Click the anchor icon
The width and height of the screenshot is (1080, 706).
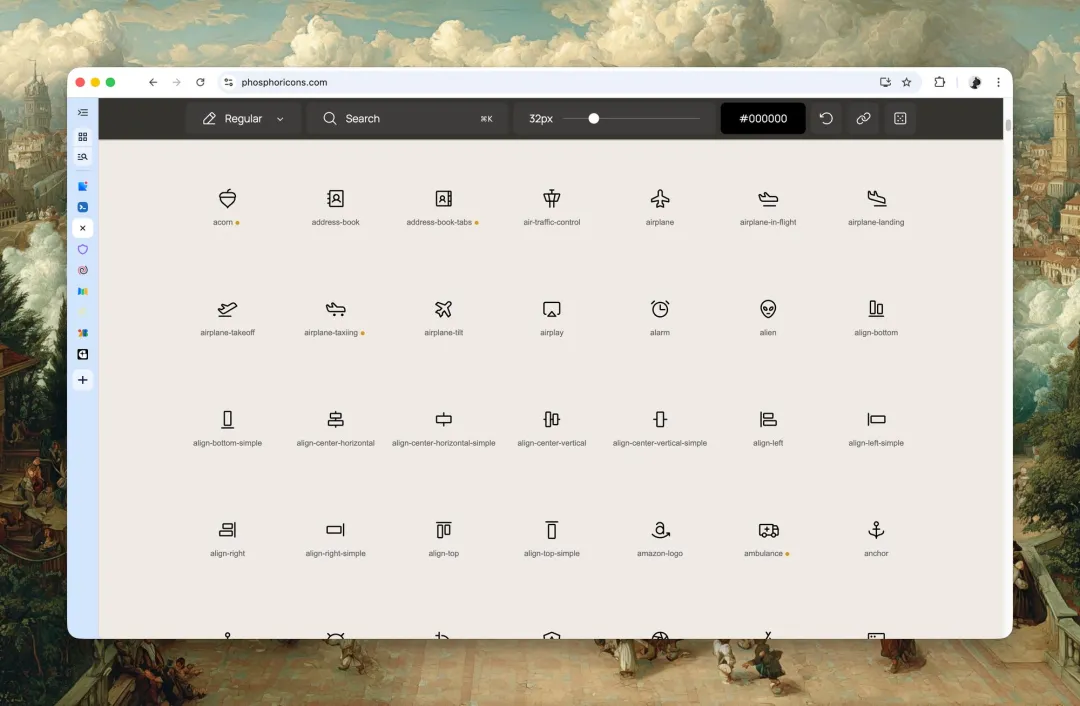[876, 530]
